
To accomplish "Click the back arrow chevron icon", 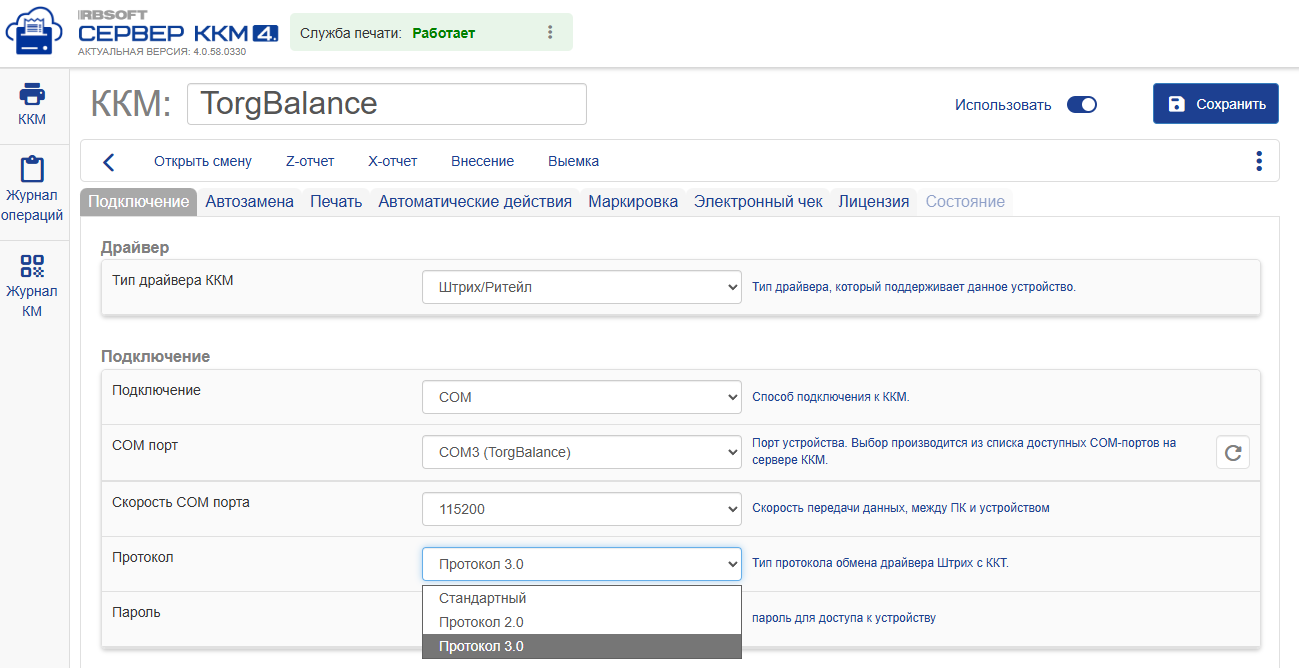I will (109, 161).
